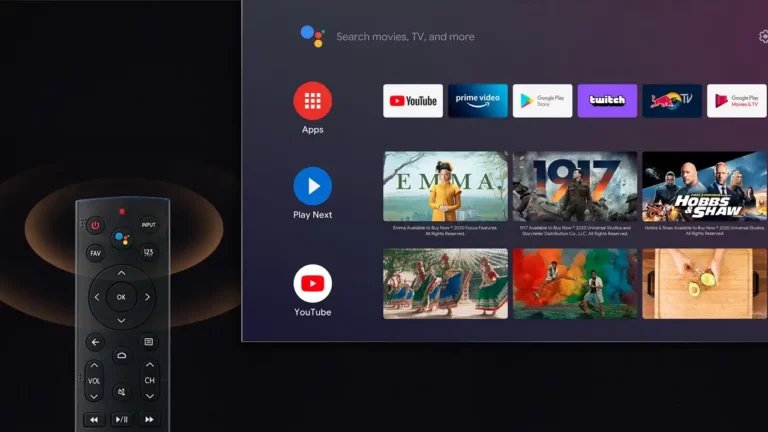Image resolution: width=768 pixels, height=432 pixels.
Task: Tap the remote's channel up arrow
Action: 150,365
